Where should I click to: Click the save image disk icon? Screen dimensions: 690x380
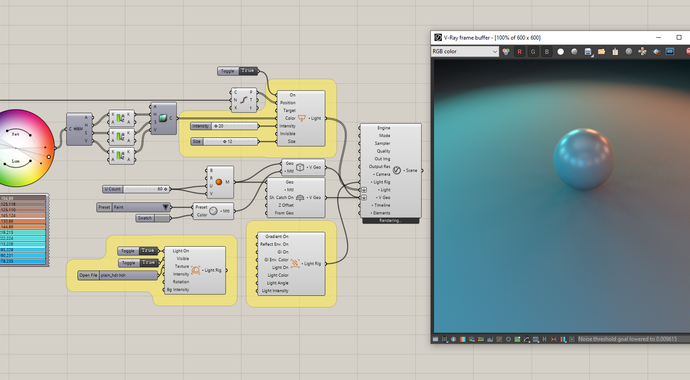pos(588,51)
